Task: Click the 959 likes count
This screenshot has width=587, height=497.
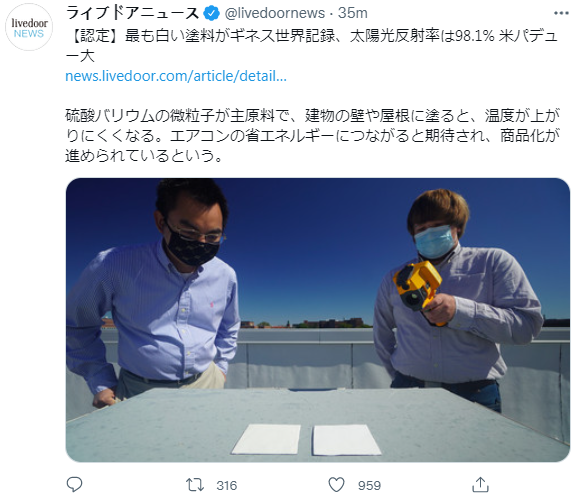Action: coord(369,485)
